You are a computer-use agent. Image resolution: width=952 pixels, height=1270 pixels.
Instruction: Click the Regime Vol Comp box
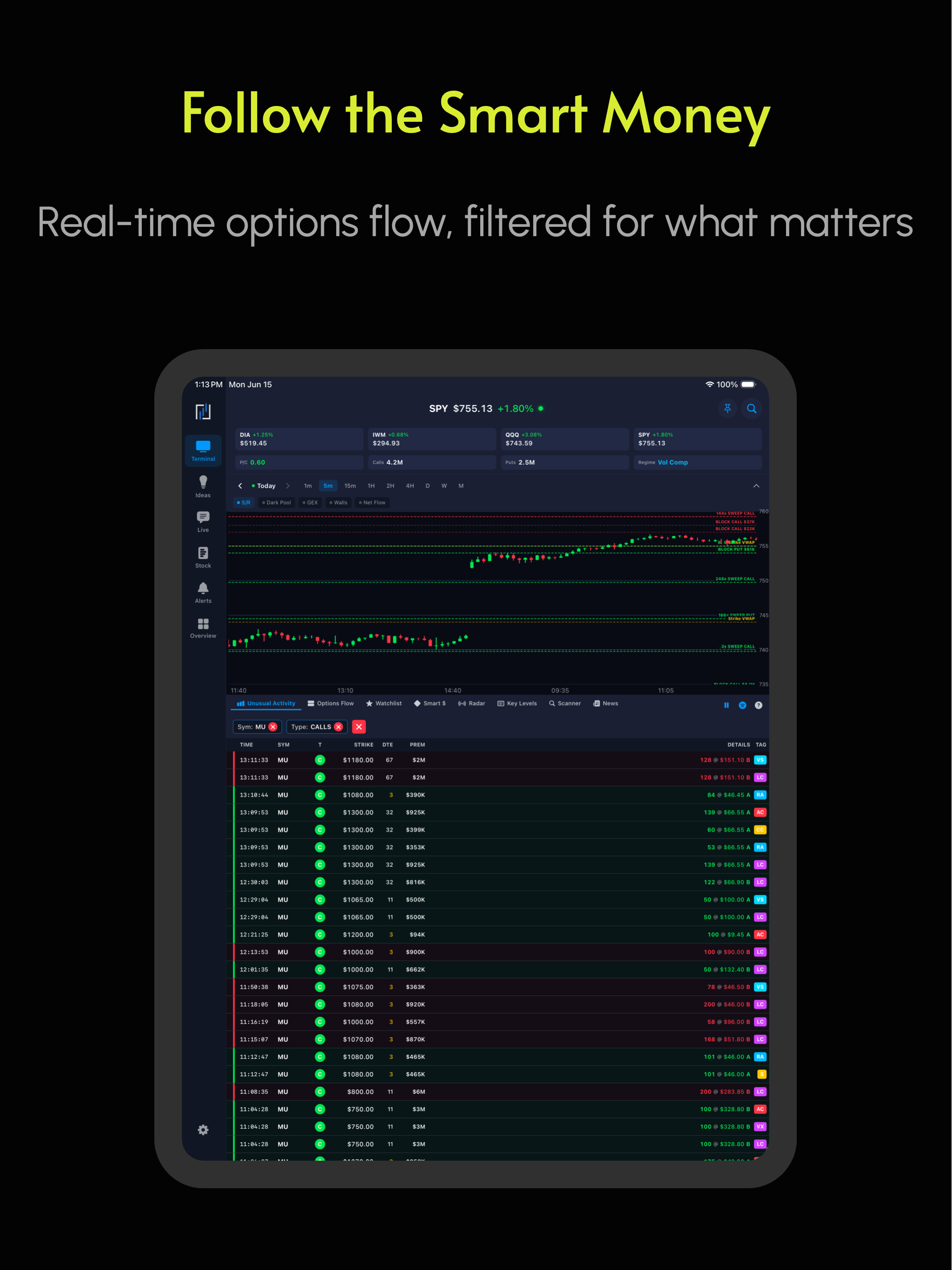698,462
